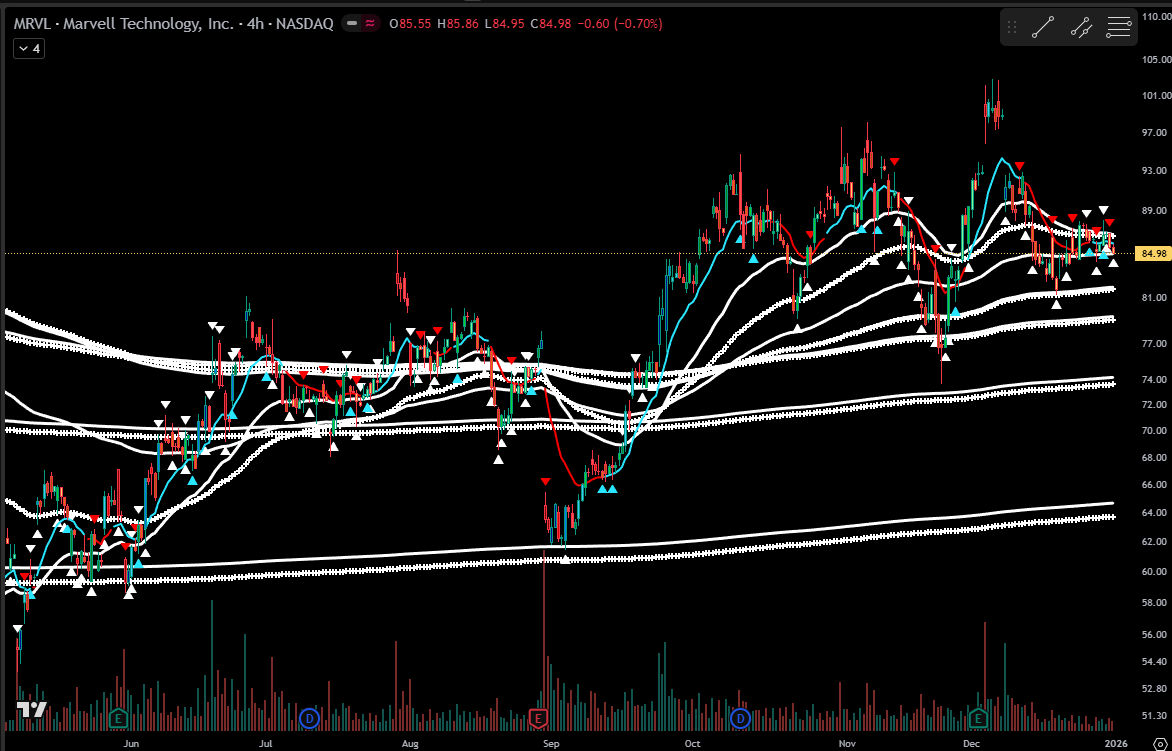The height and width of the screenshot is (751, 1172).
Task: Click the H85.86 high value in header
Action: tap(458, 24)
